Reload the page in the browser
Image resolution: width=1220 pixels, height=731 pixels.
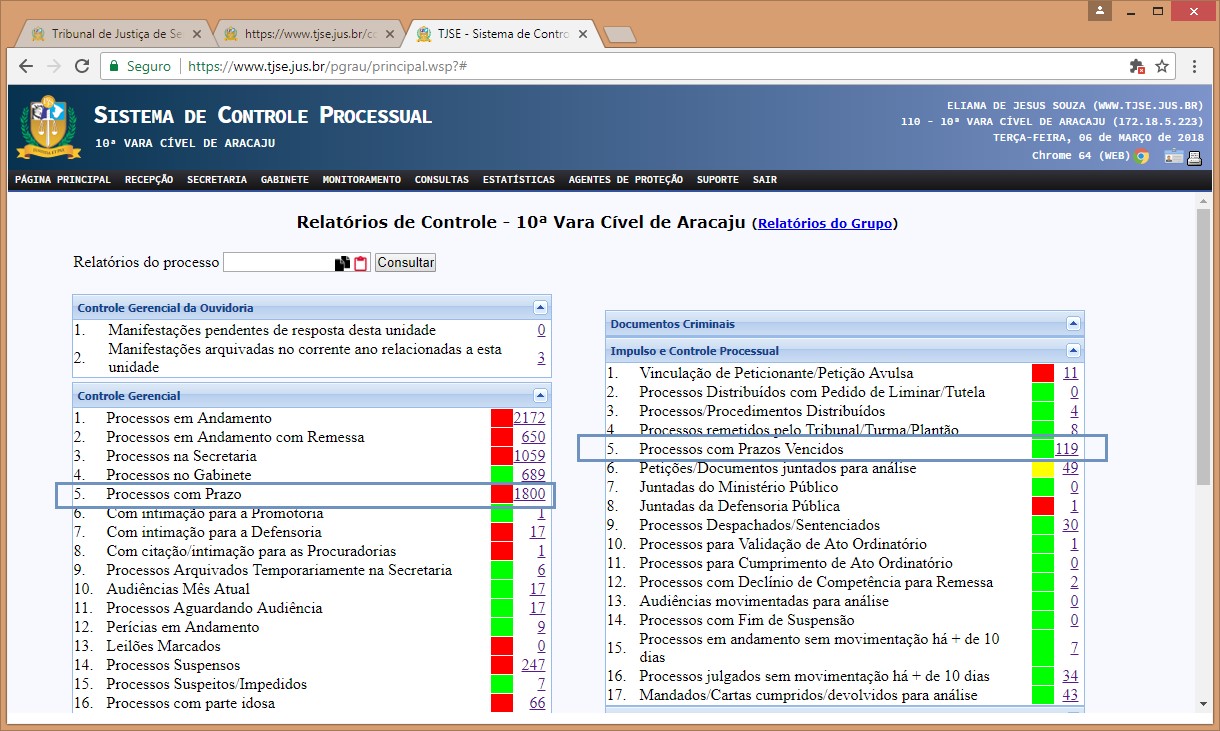coord(81,66)
